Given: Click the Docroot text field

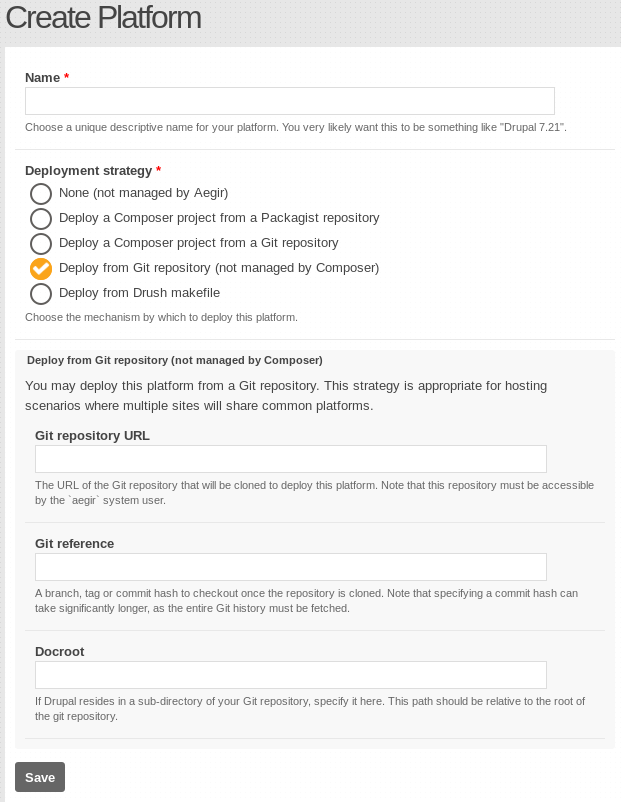Looking at the screenshot, I should (x=291, y=675).
